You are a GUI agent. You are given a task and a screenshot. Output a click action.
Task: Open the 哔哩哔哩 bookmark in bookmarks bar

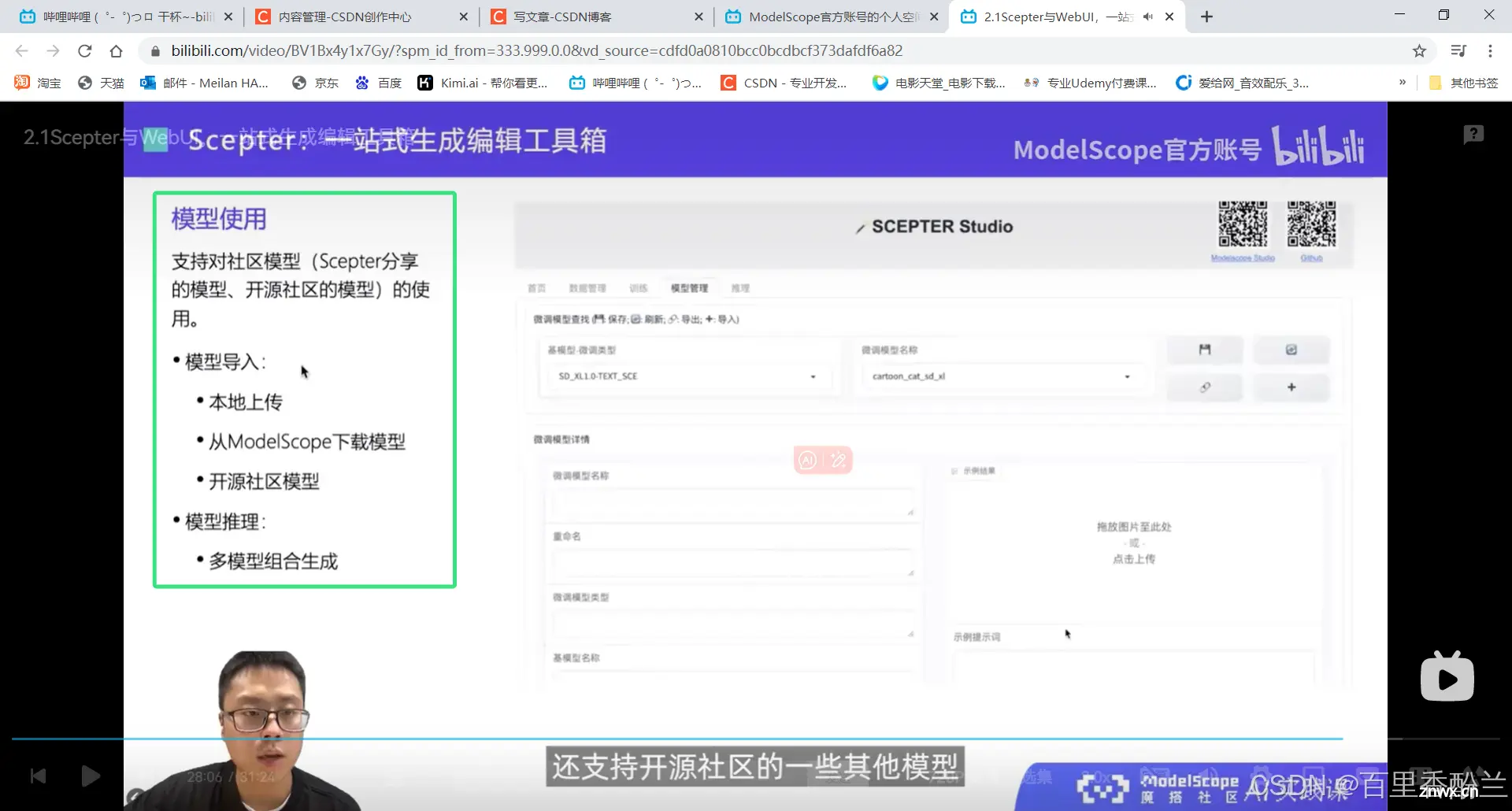coord(635,83)
